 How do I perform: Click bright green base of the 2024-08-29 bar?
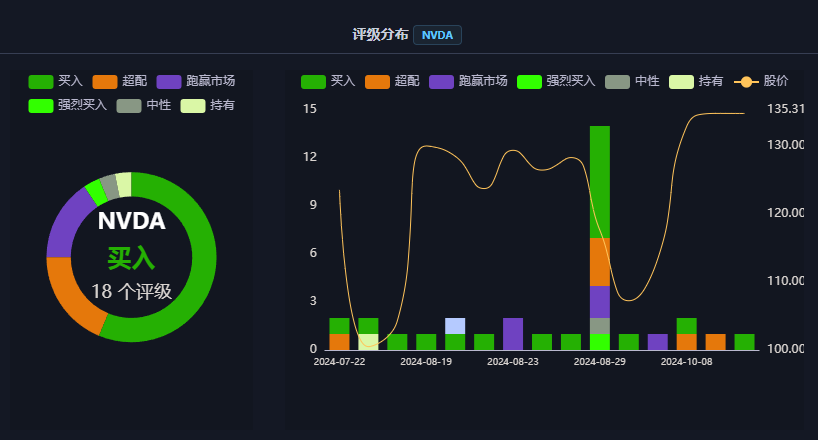[x=600, y=342]
